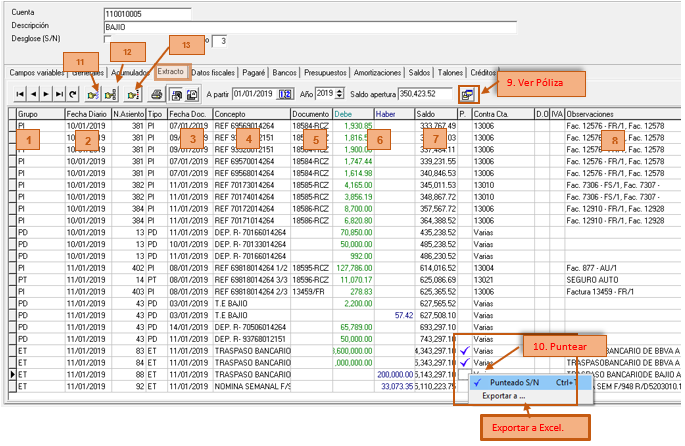Jump to last record arrow
Viewport: 685px width, 446px height.
coord(59,94)
